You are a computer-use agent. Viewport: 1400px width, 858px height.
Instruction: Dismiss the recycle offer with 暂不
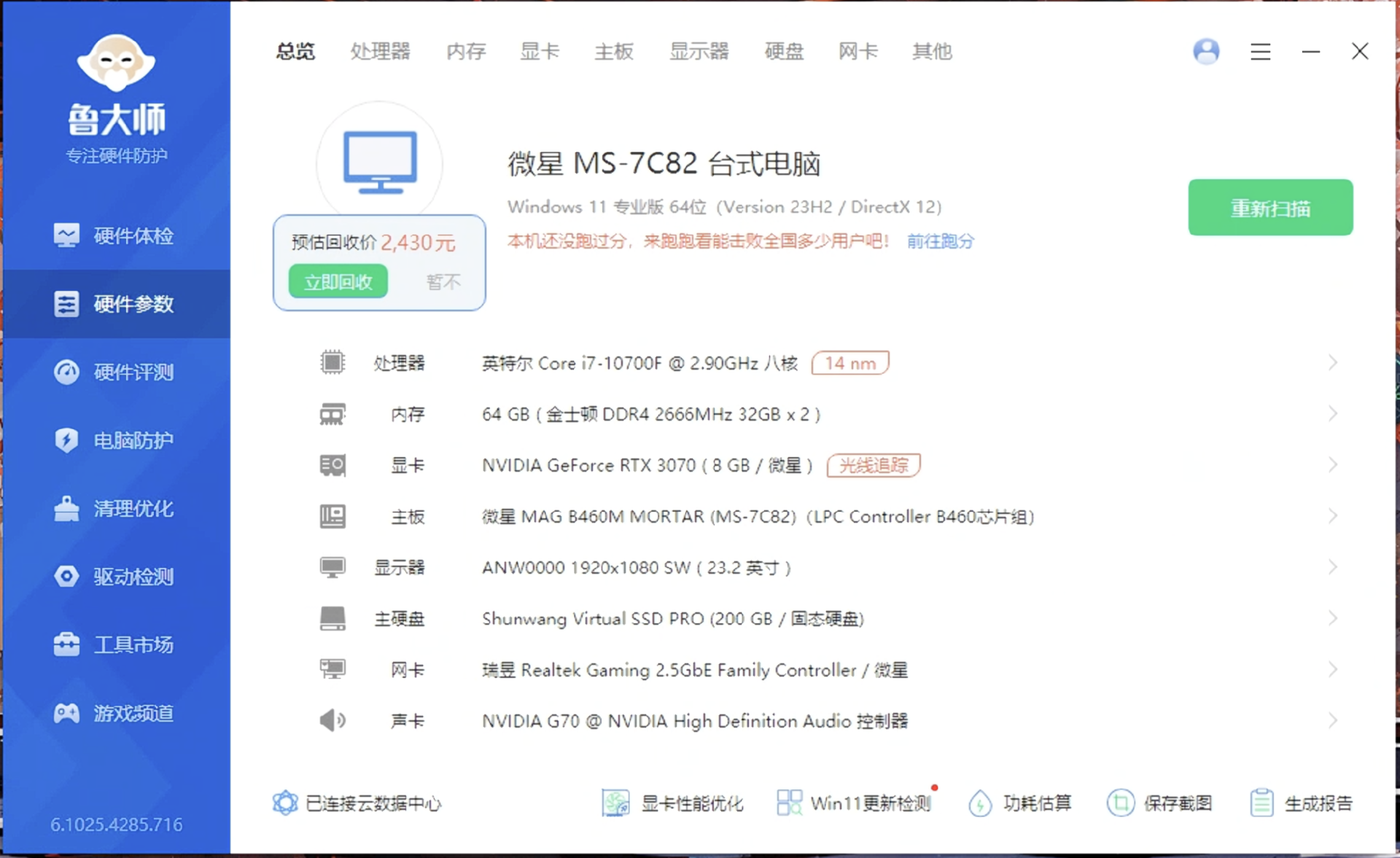(x=443, y=281)
